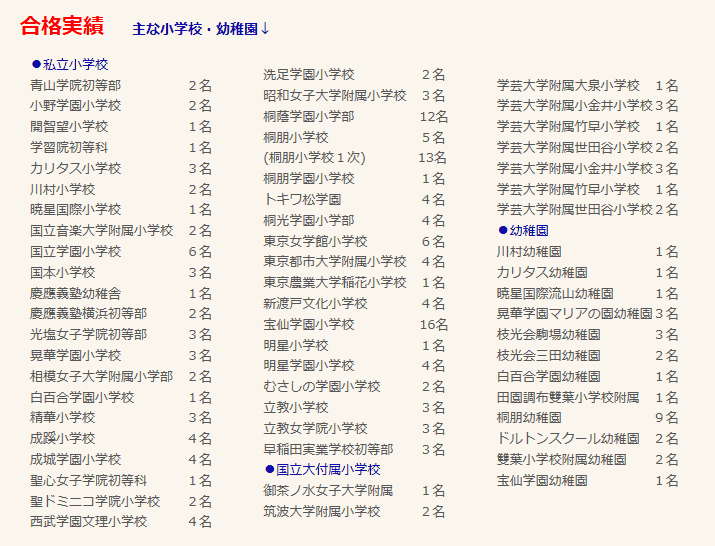
Task: Open the 主な小学校・幼稚園↓ link
Action: [x=201, y=29]
